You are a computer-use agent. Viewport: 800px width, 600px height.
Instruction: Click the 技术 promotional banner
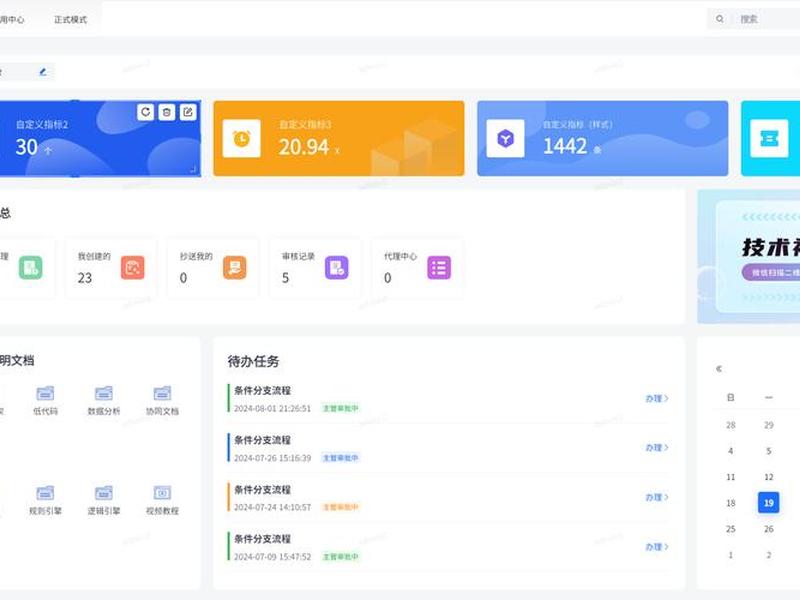pos(748,257)
